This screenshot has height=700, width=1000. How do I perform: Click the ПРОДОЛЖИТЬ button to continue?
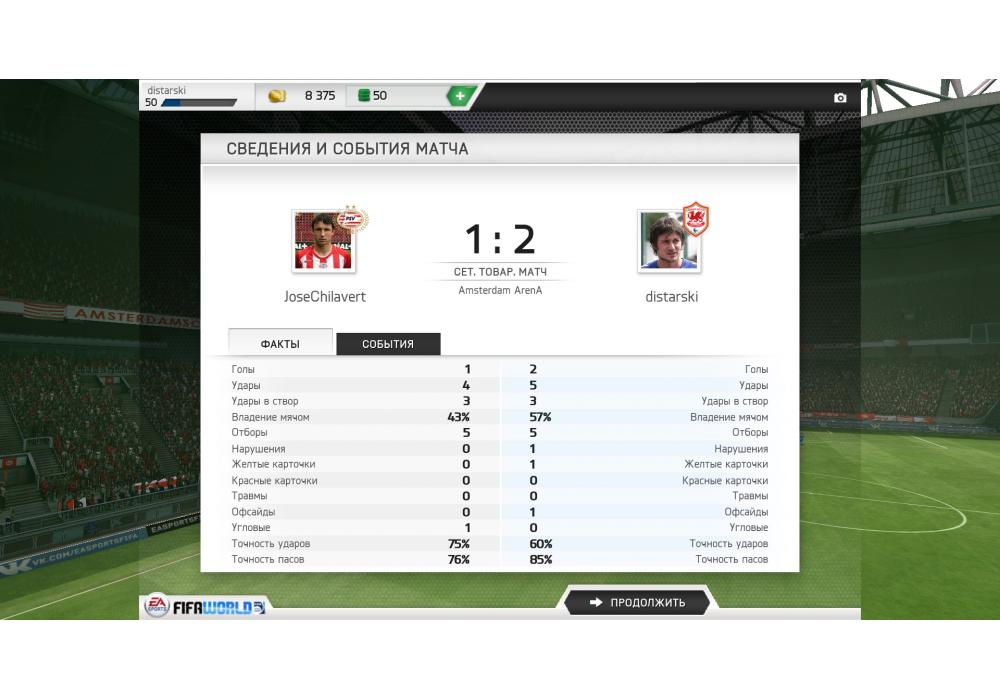click(x=637, y=602)
